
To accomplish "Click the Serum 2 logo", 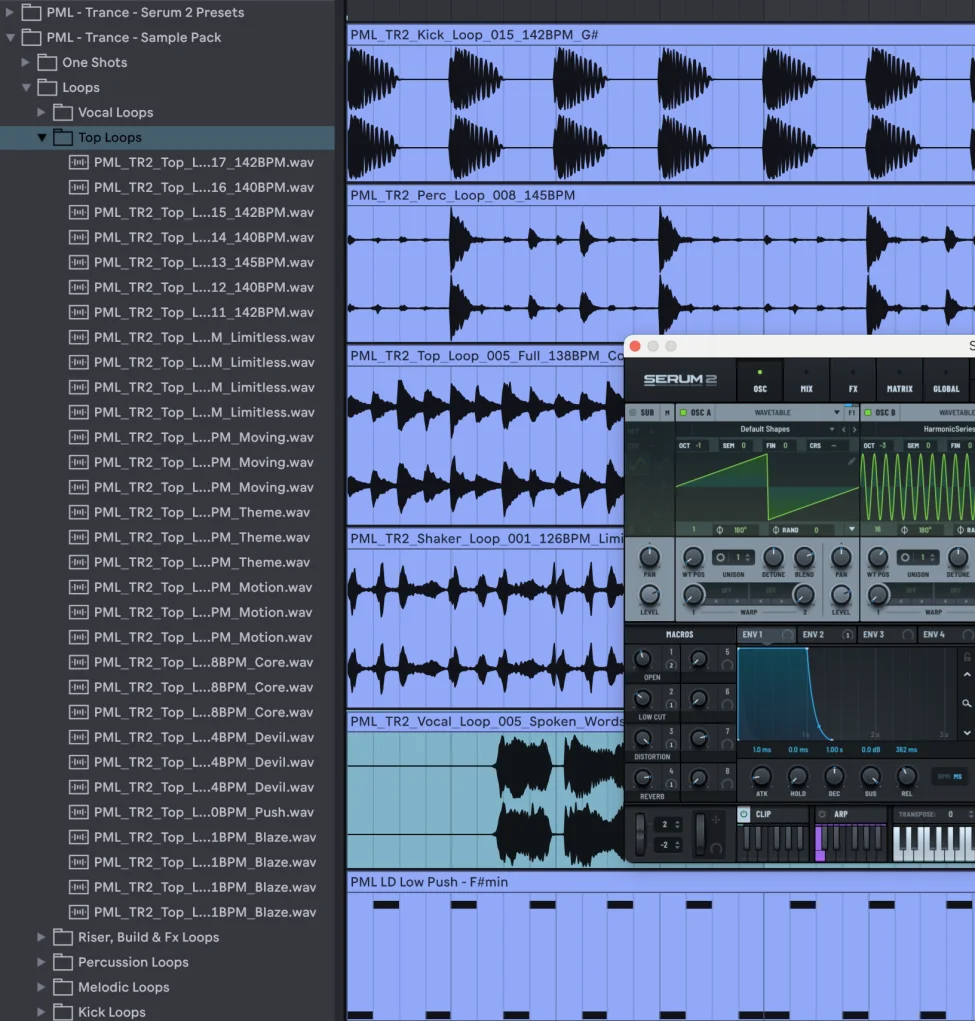I will pyautogui.click(x=680, y=380).
